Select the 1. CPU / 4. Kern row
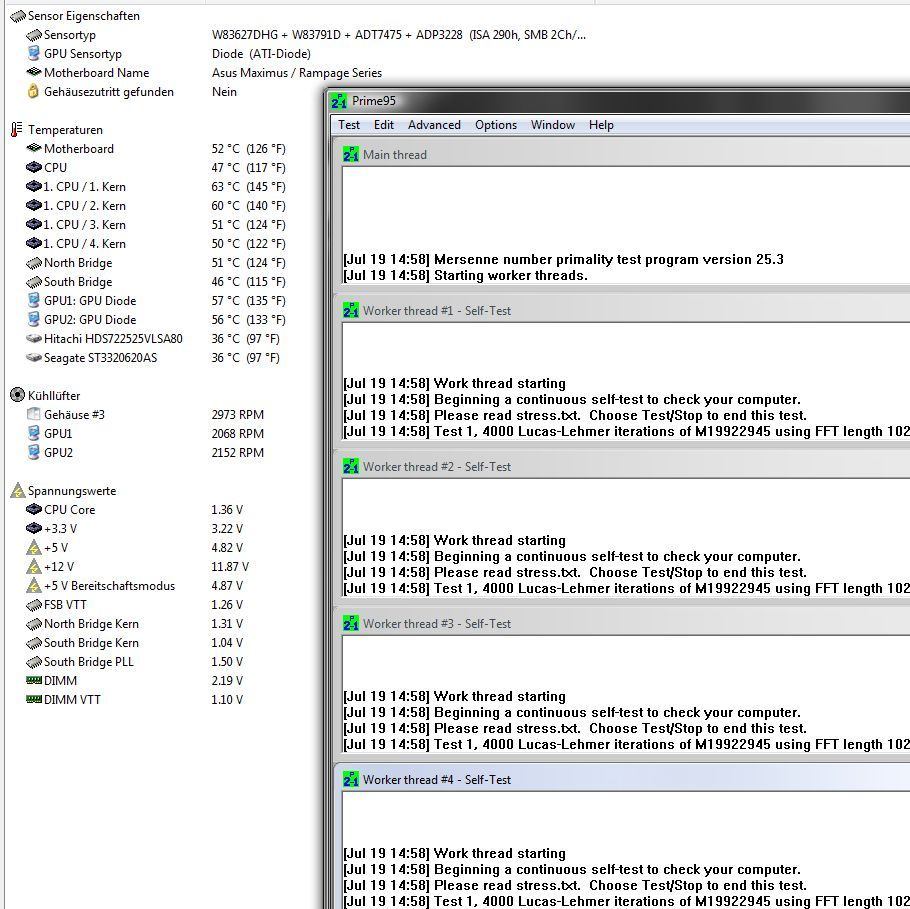This screenshot has width=910, height=909. pos(156,244)
